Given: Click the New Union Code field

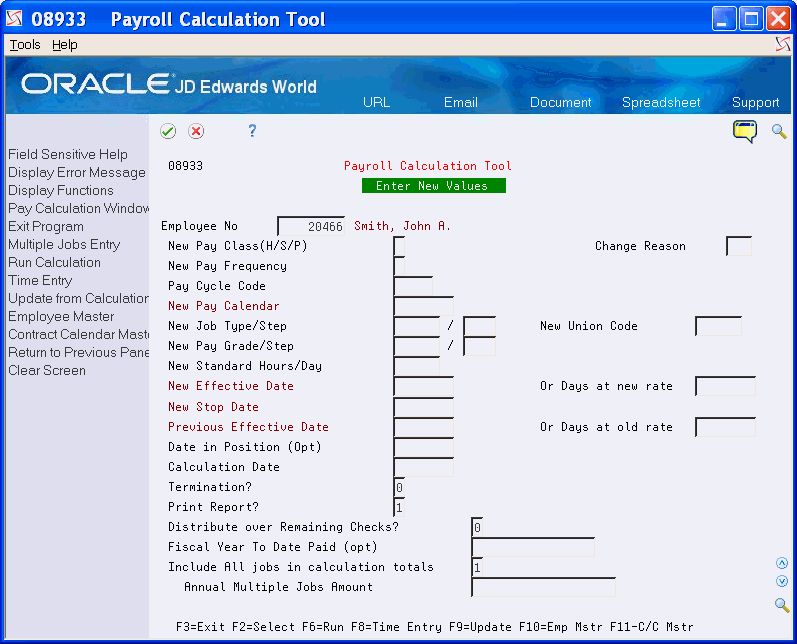Looking at the screenshot, I should click(x=718, y=326).
